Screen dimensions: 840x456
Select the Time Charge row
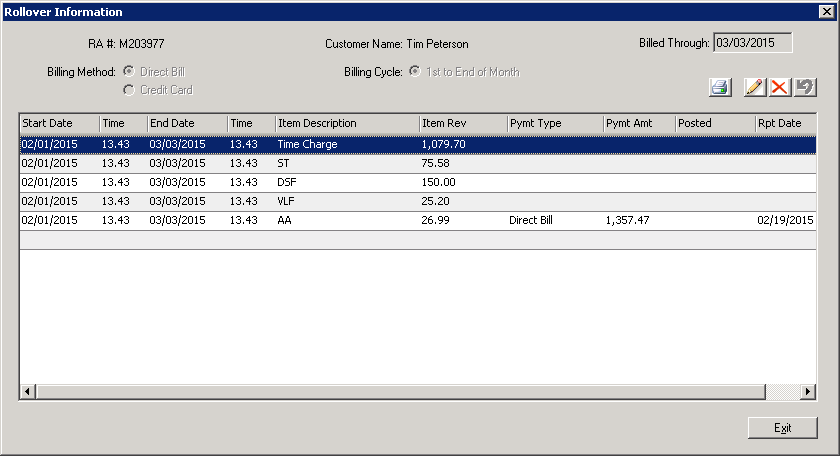click(418, 144)
